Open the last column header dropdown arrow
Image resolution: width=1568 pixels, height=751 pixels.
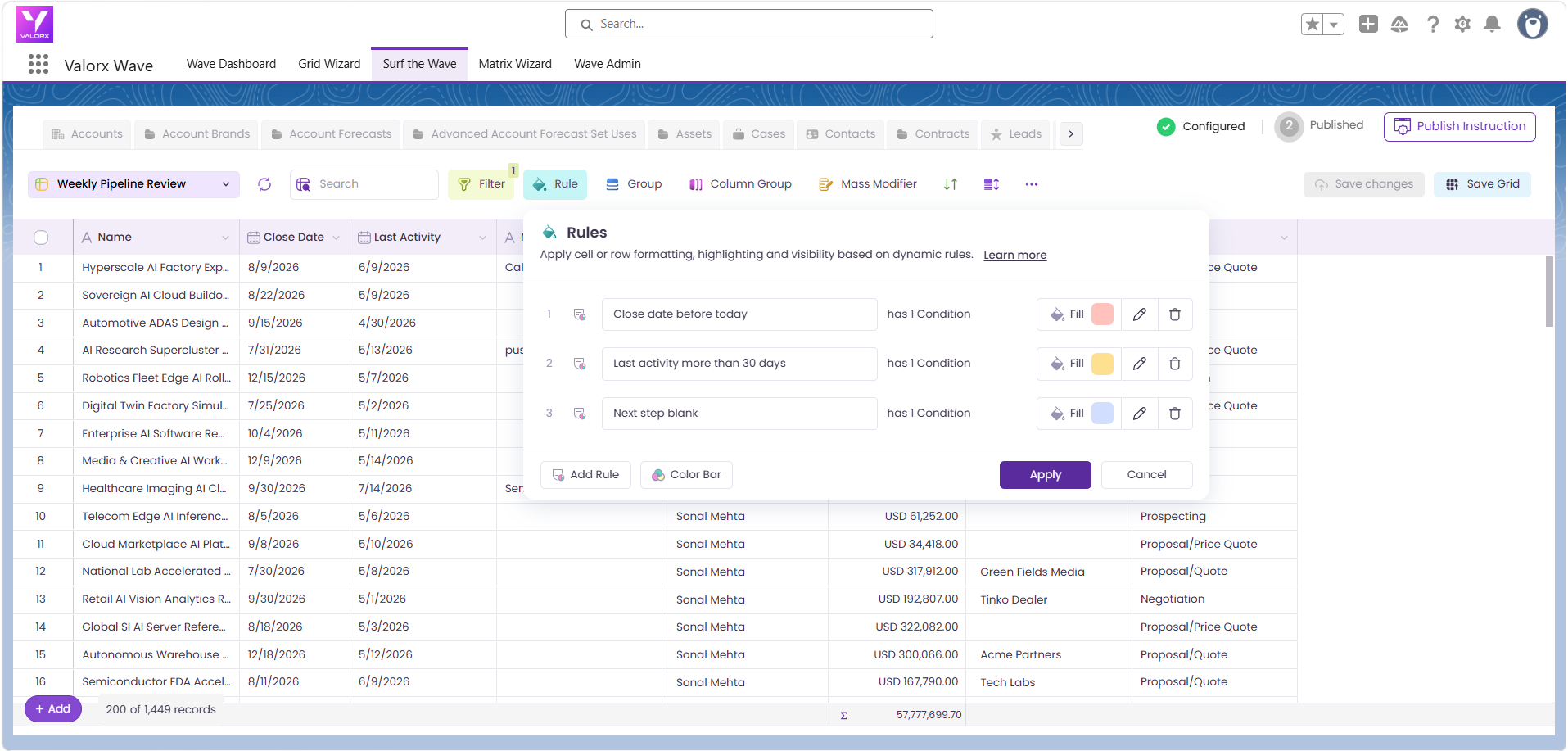(1284, 238)
